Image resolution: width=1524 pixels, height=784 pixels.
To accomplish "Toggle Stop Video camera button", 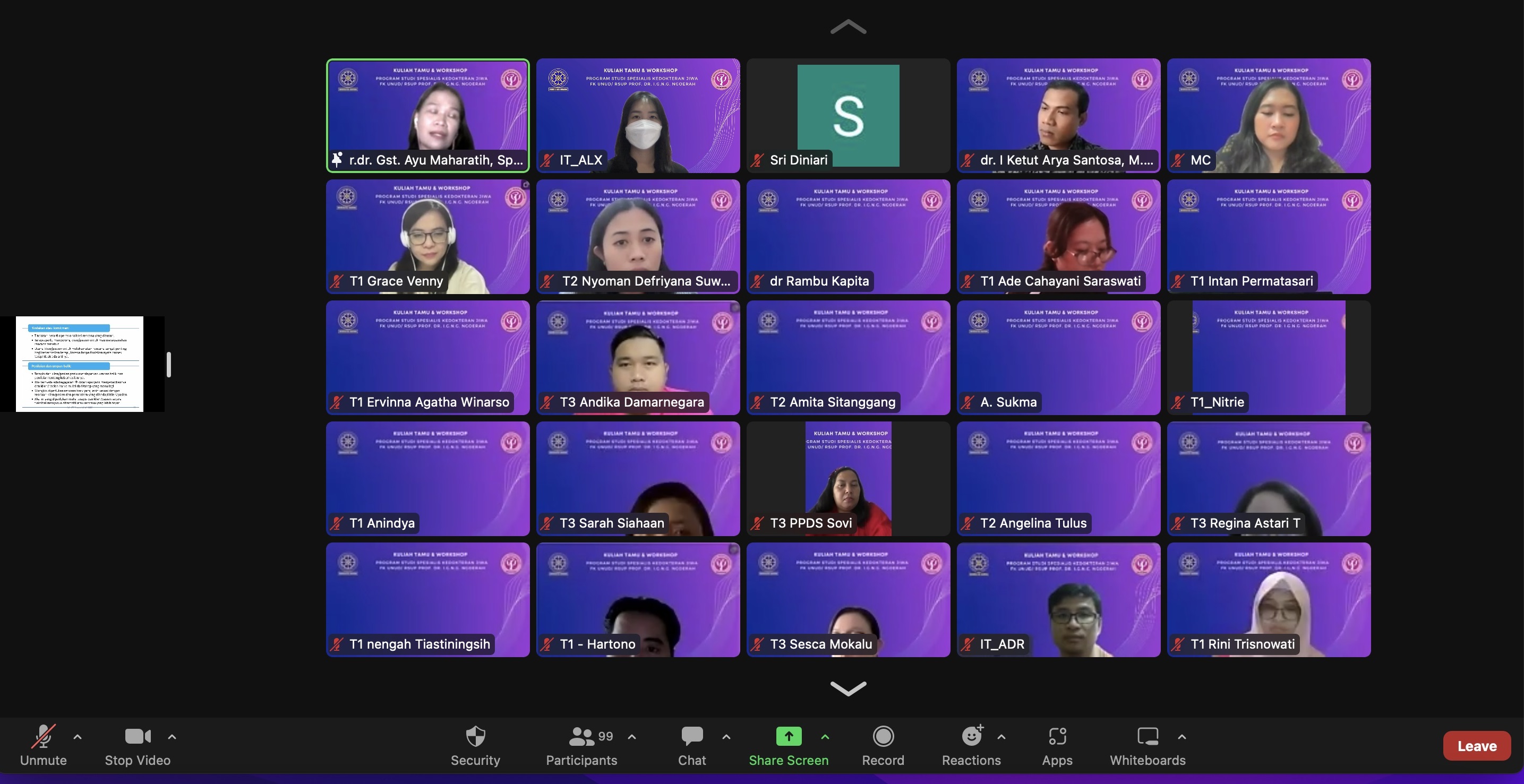I will (x=137, y=737).
